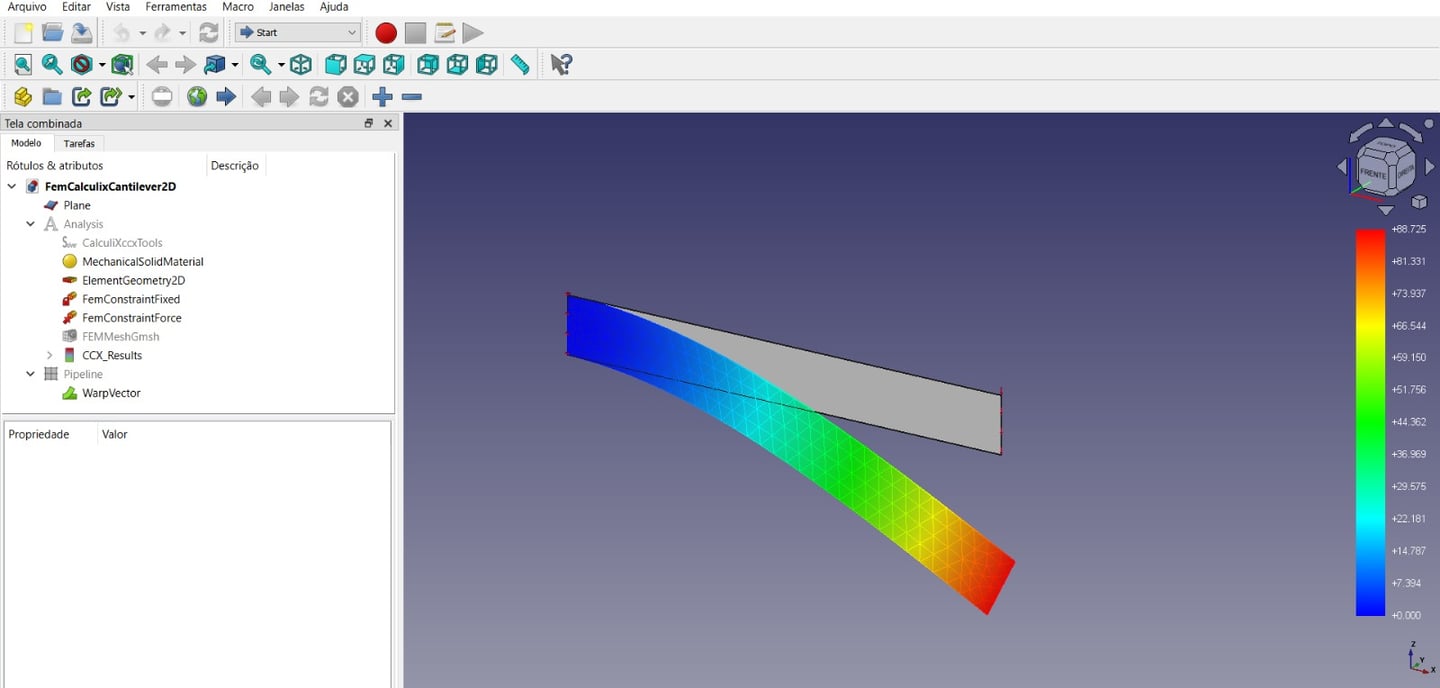Open website with the globe icon

(x=197, y=97)
